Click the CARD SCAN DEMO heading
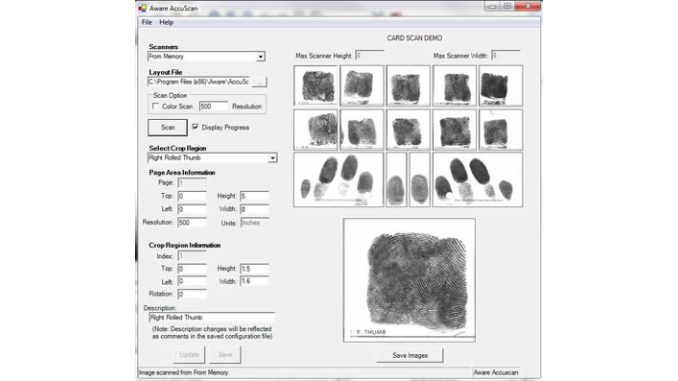 414,38
